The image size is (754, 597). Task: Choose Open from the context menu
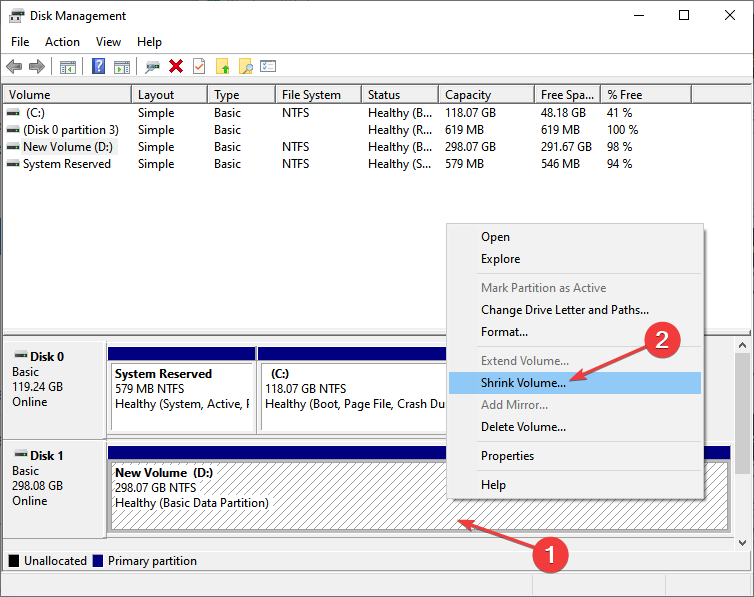coord(575,237)
